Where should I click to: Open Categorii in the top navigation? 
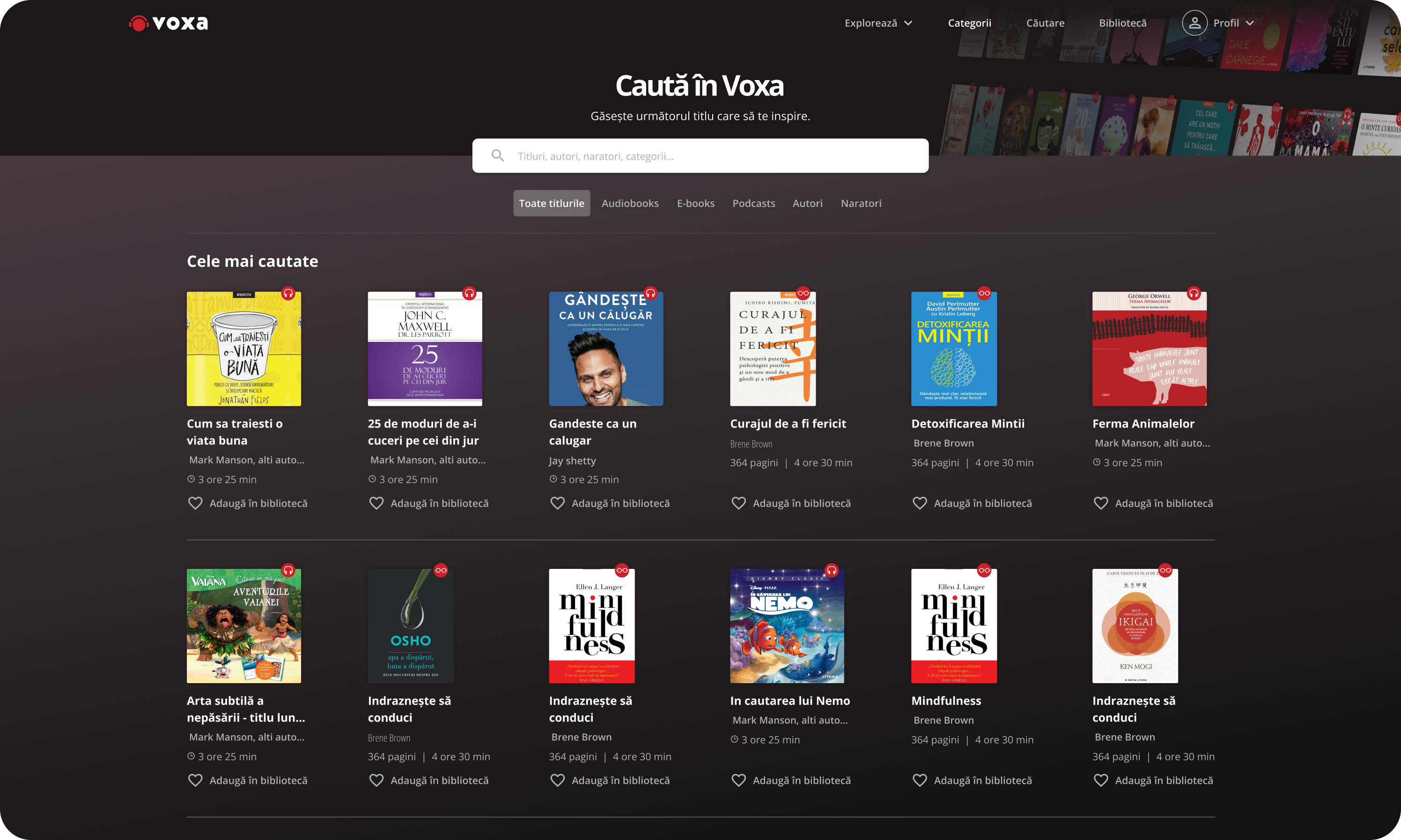click(x=969, y=23)
